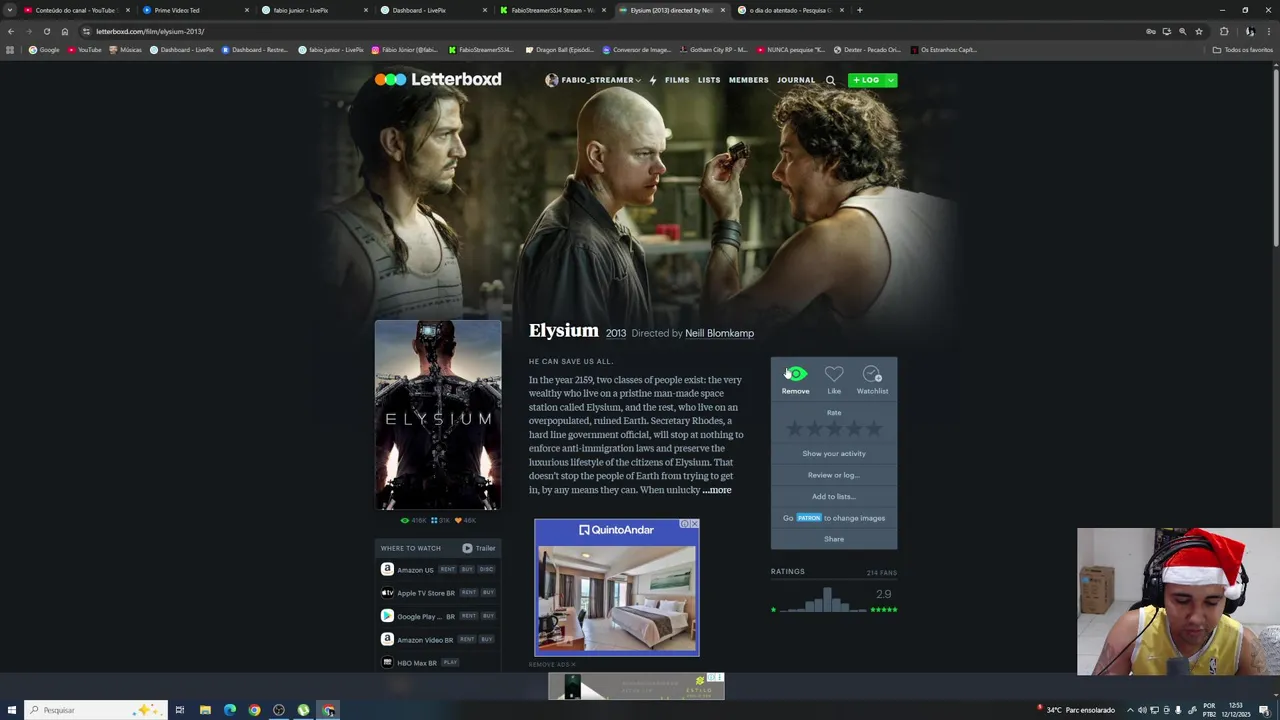
Task: Click the watched count eye icon under poster
Action: pyautogui.click(x=404, y=520)
